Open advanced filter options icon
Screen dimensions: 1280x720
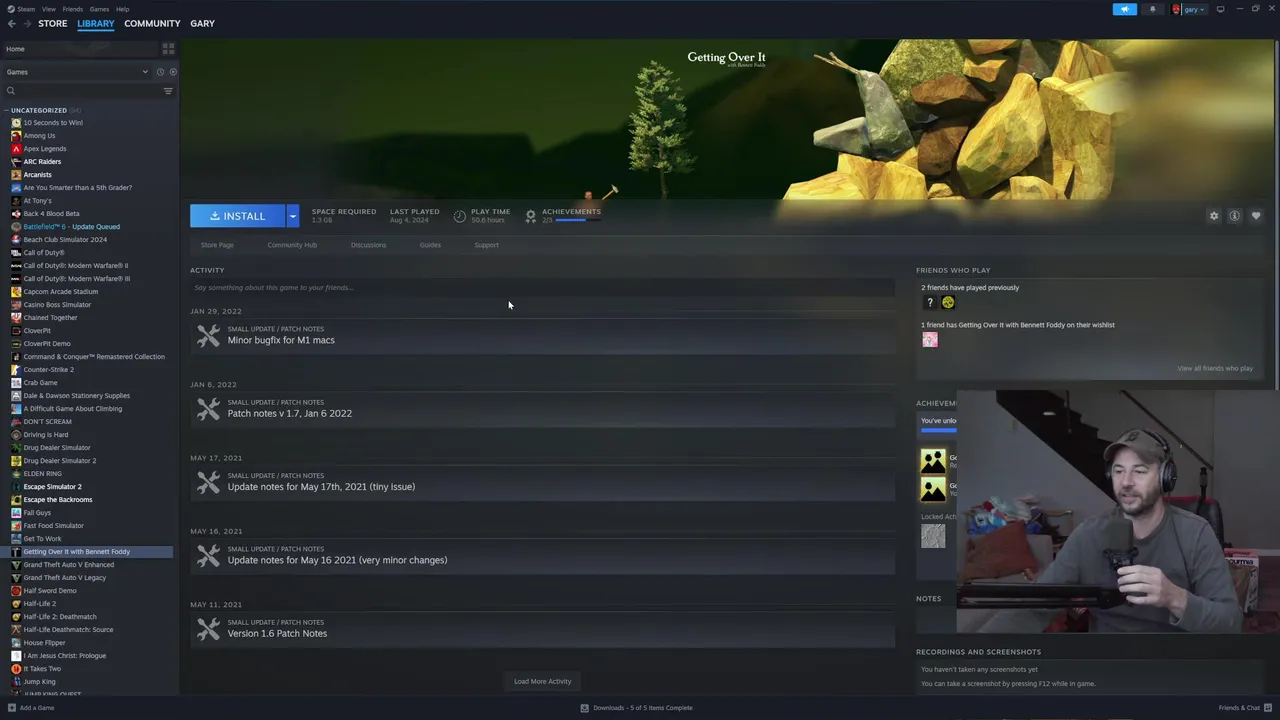point(168,91)
